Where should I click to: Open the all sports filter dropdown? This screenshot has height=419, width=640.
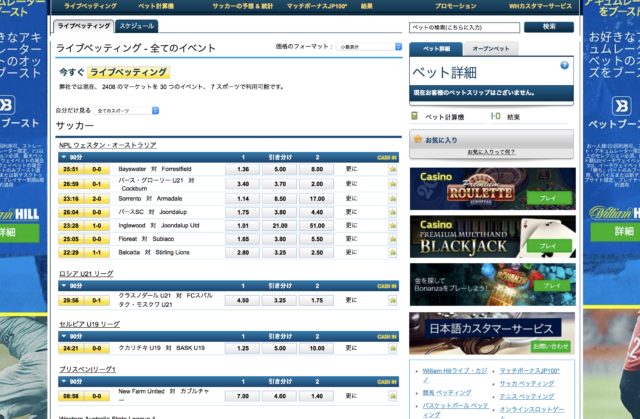(125, 110)
